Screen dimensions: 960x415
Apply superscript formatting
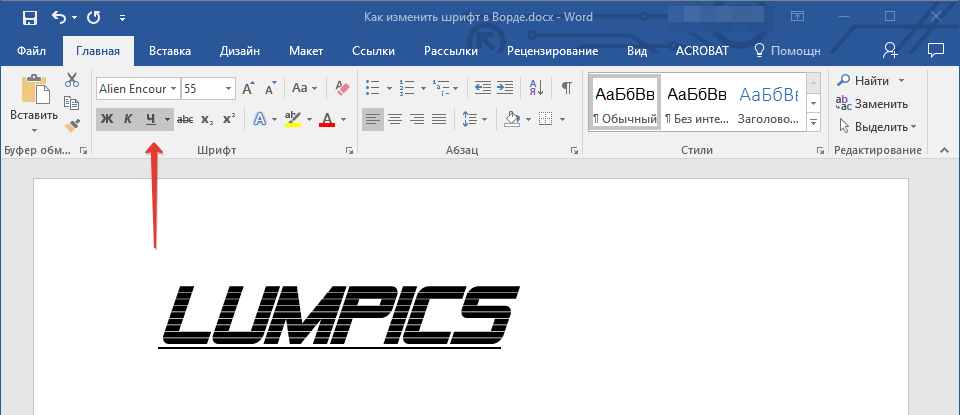click(229, 119)
